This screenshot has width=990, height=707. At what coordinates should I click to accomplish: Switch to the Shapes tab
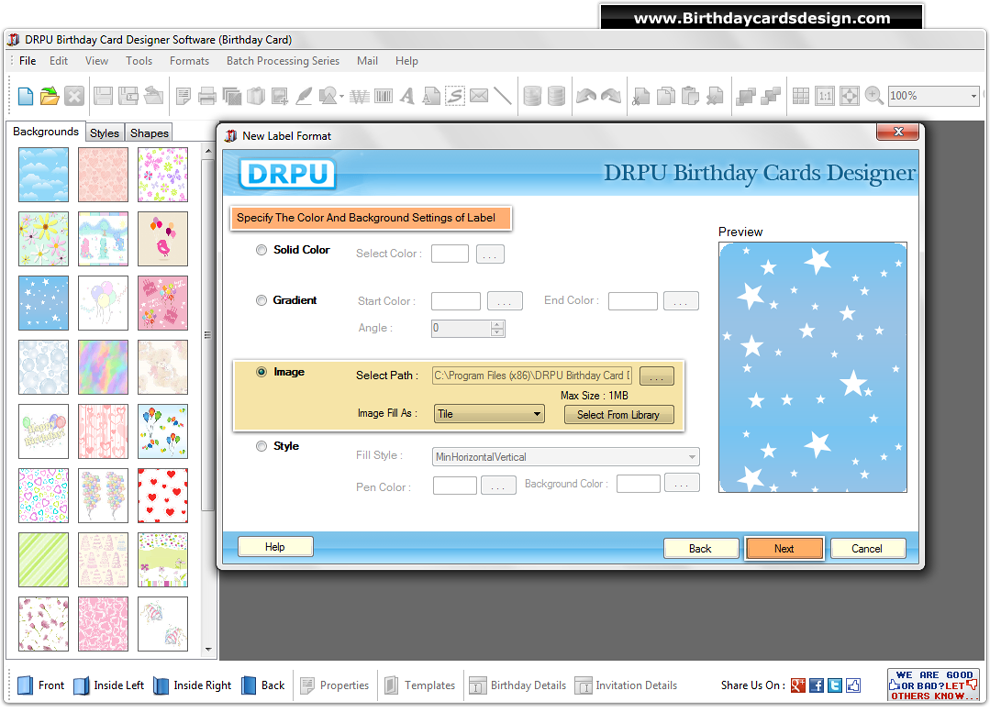[x=149, y=133]
